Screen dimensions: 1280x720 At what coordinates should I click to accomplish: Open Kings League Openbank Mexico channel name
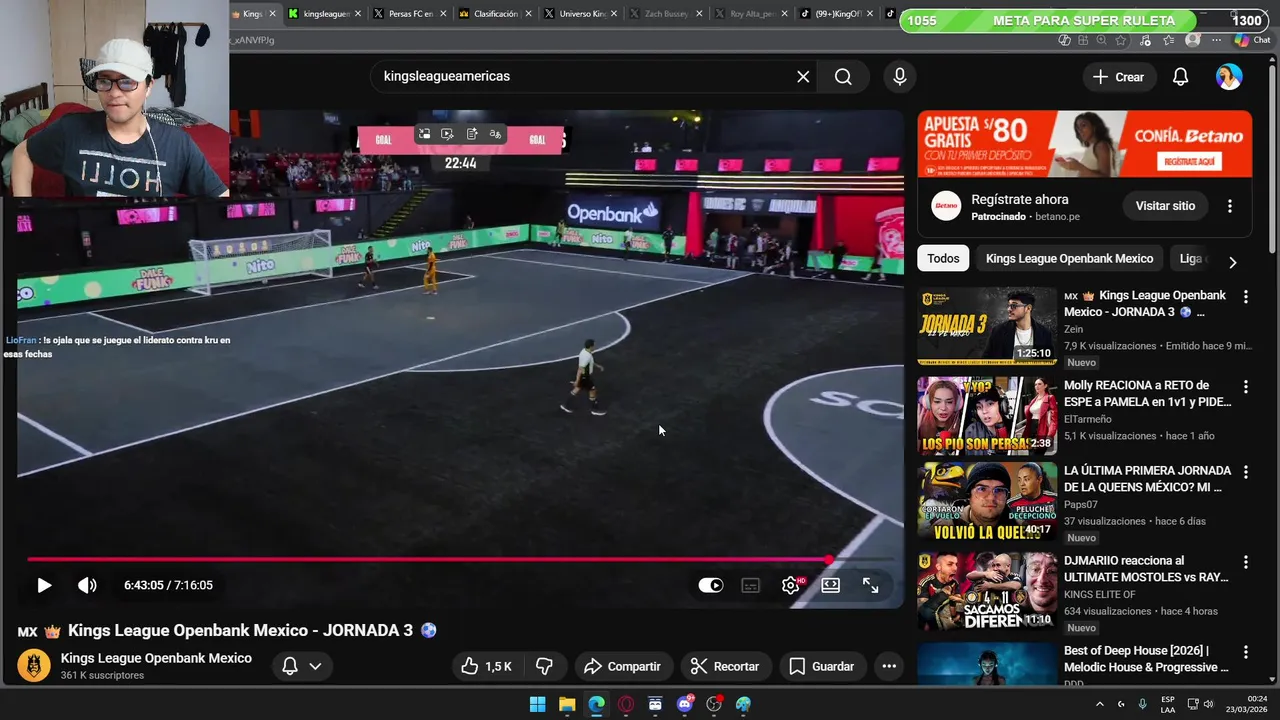[156, 658]
